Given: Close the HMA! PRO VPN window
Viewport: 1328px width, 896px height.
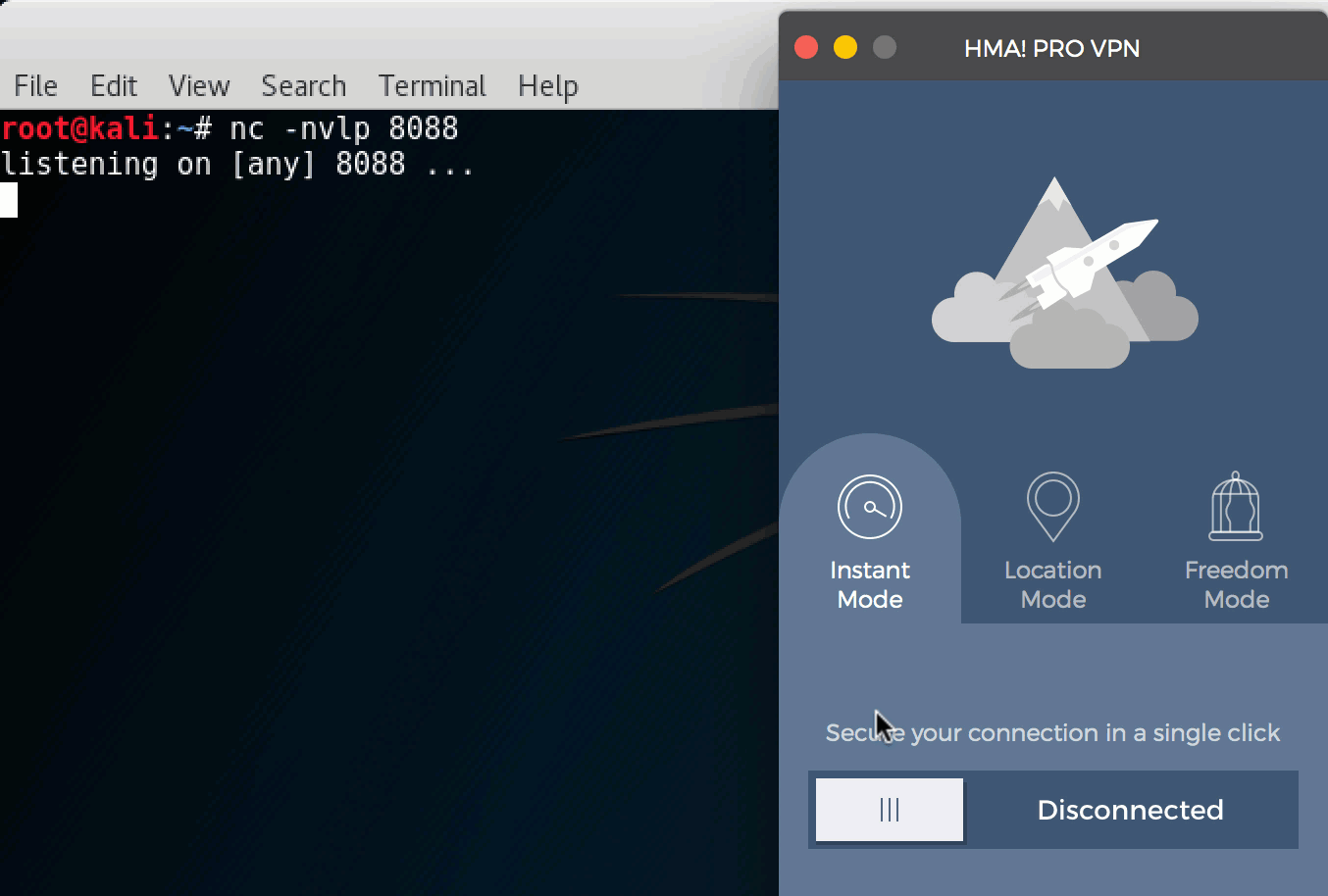Looking at the screenshot, I should coord(806,47).
